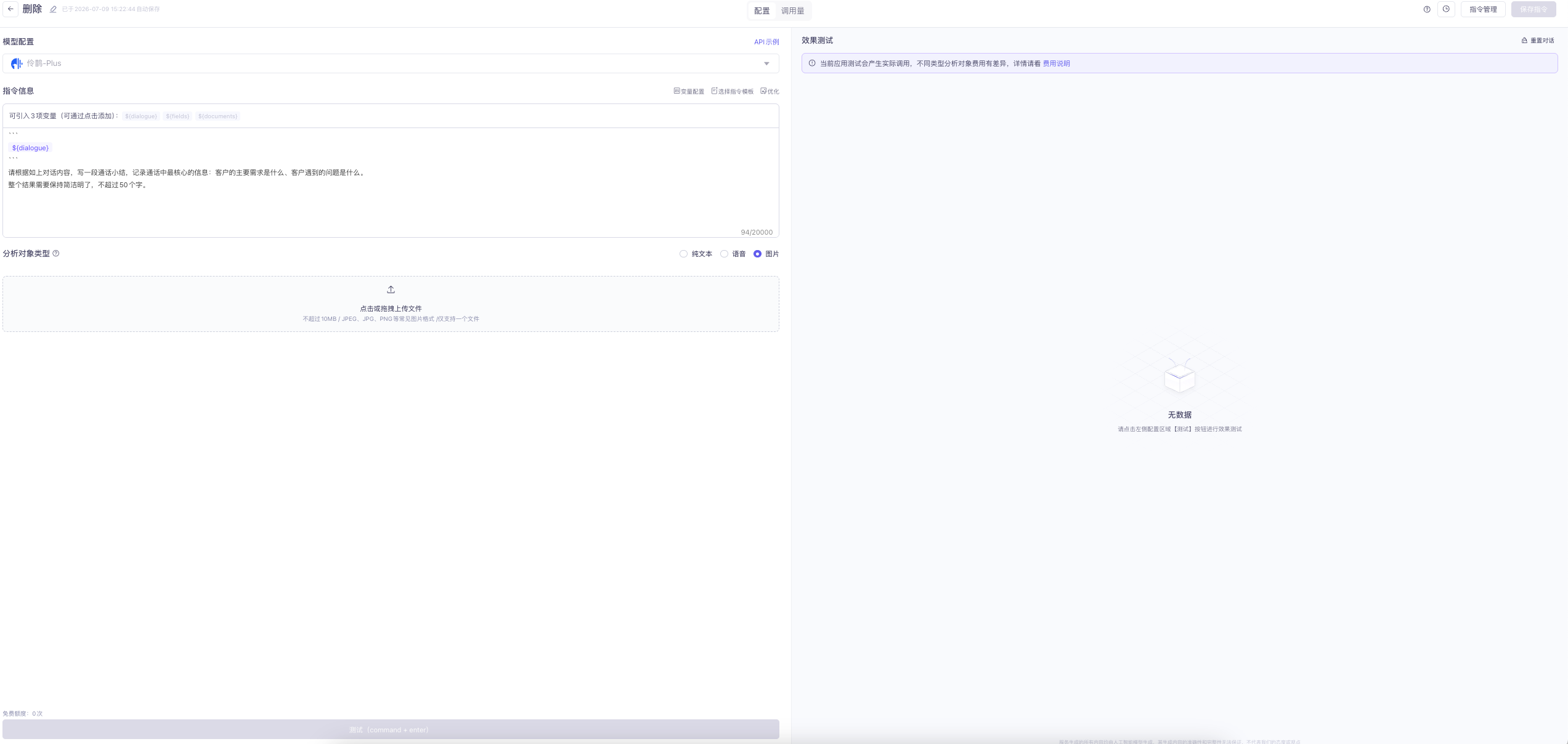Click the info icon in the notice banner
This screenshot has width=1568, height=744.
[x=812, y=63]
